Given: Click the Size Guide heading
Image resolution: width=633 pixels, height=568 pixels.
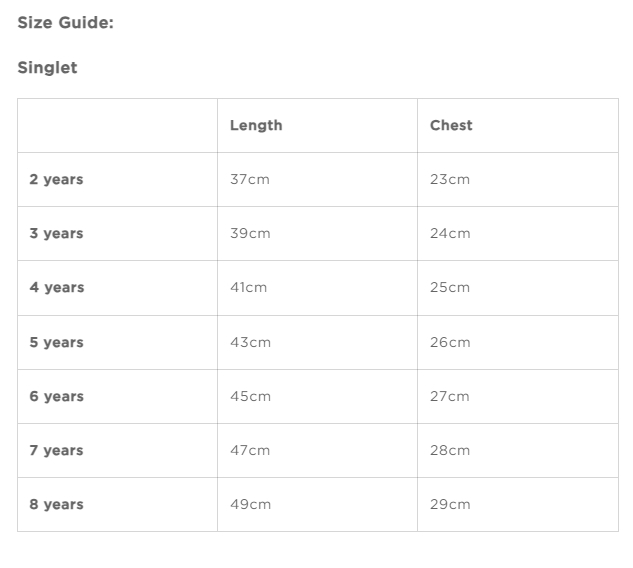Looking at the screenshot, I should point(65,22).
